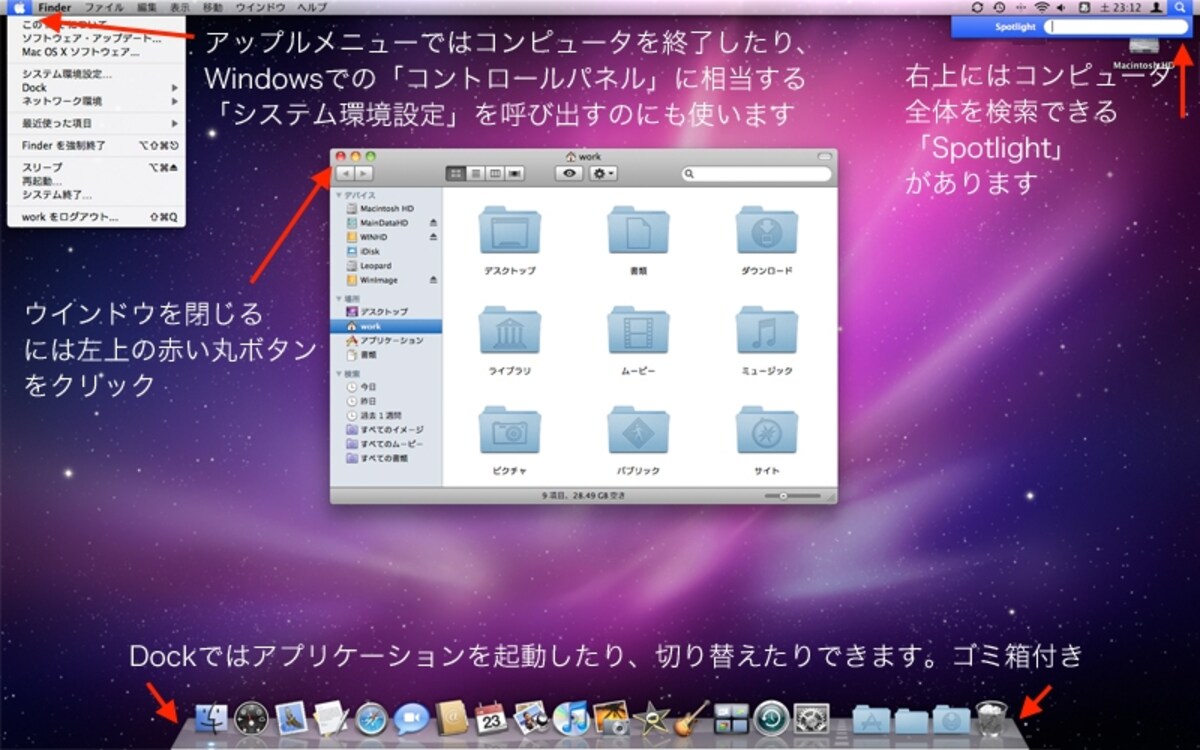Collapse the 検索 sidebar section
This screenshot has height=750, width=1200.
(x=339, y=372)
